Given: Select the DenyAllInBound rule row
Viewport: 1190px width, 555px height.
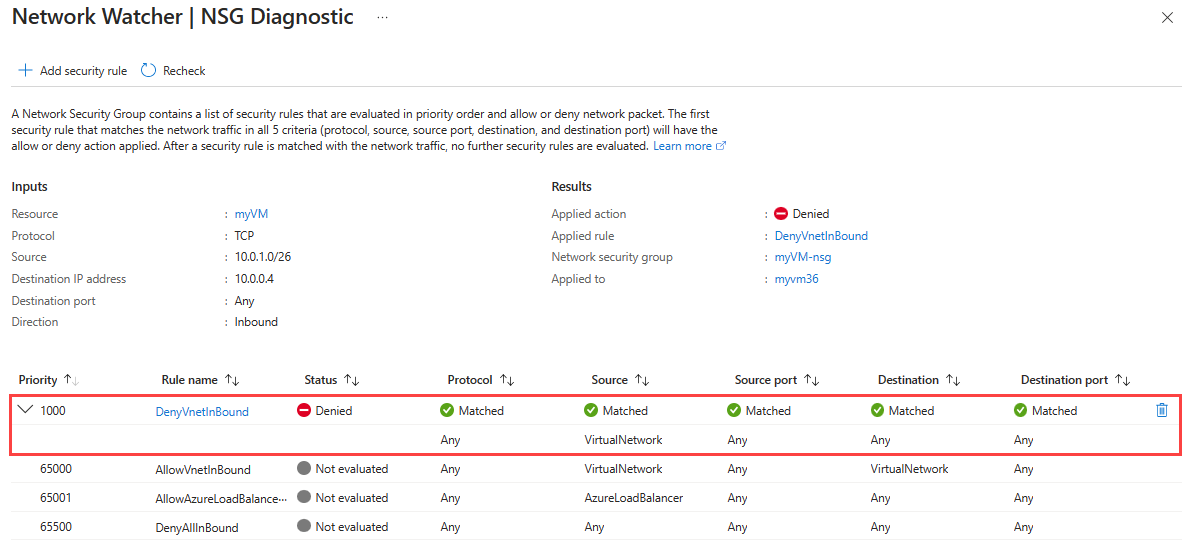Looking at the screenshot, I should point(197,527).
